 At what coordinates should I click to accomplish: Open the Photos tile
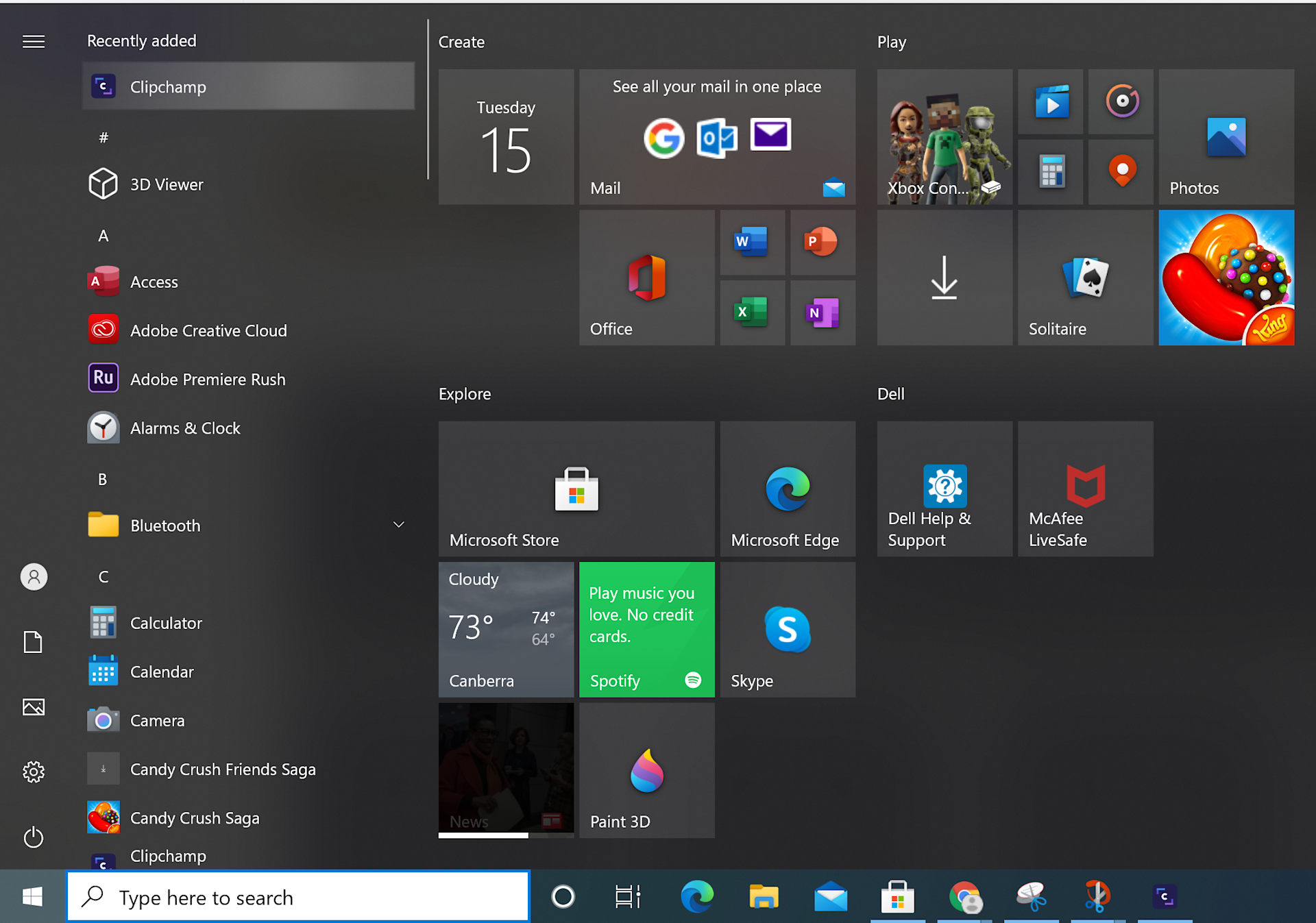(1226, 136)
